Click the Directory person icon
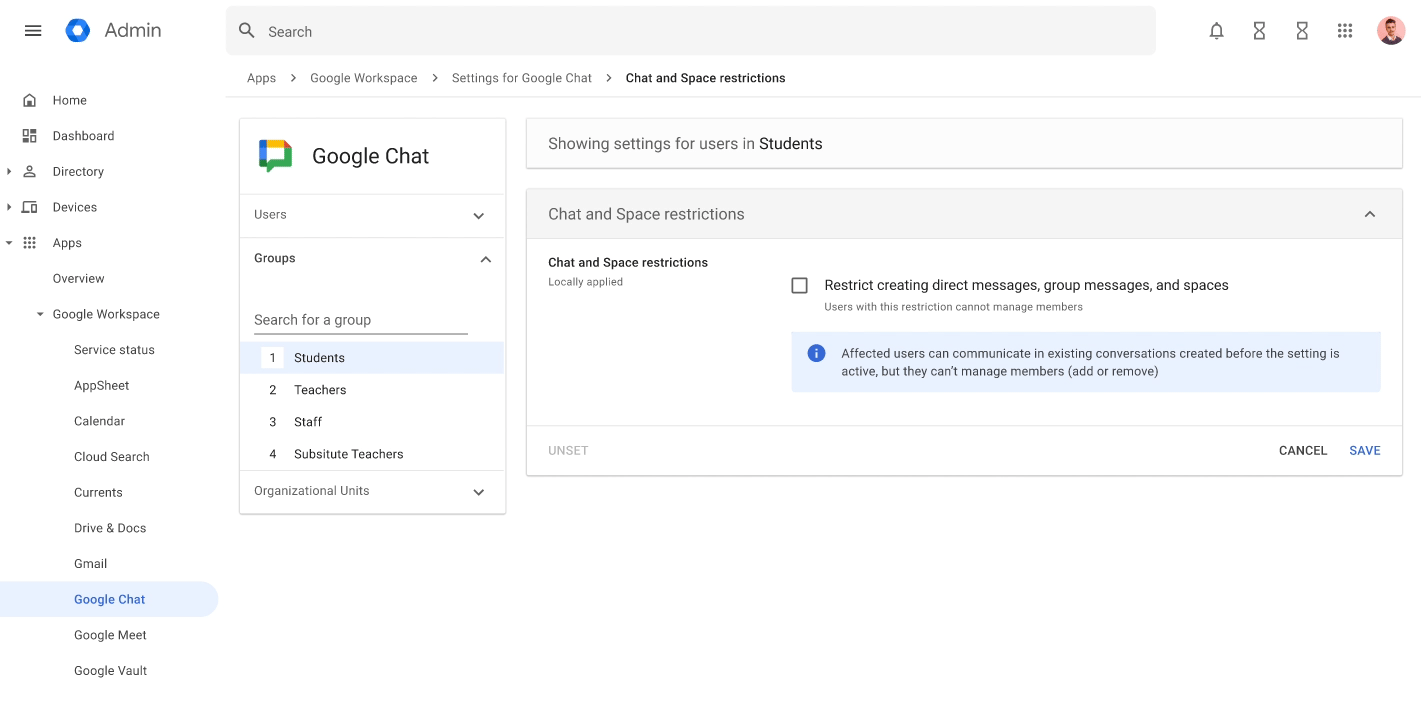 tap(30, 171)
